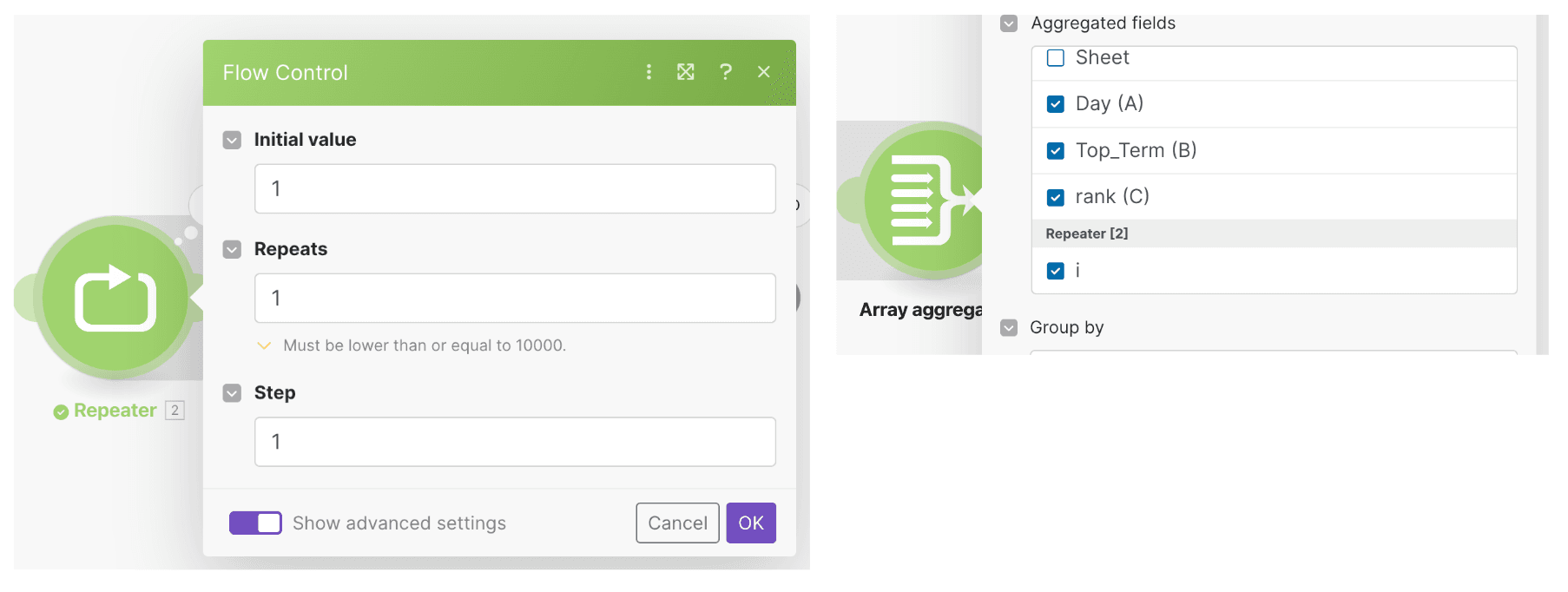The height and width of the screenshot is (592, 1568).
Task: Click the Group by input field
Action: [1274, 352]
